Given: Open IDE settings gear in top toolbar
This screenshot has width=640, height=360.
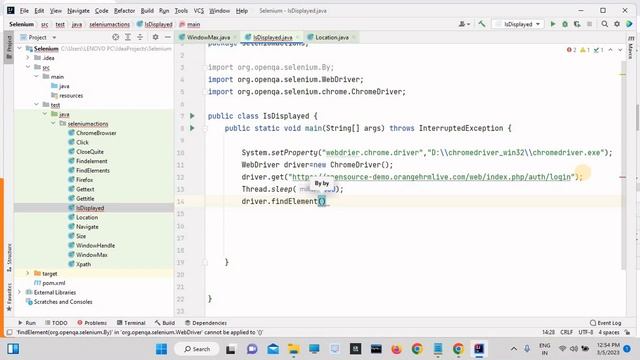Looking at the screenshot, I should click(x=617, y=24).
